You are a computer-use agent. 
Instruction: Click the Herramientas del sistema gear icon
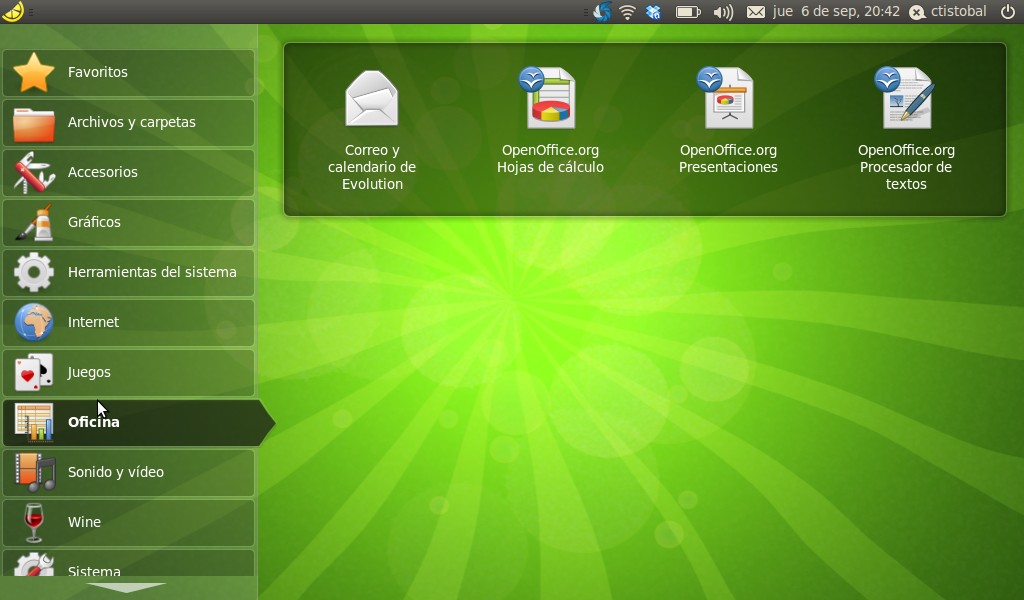point(33,272)
